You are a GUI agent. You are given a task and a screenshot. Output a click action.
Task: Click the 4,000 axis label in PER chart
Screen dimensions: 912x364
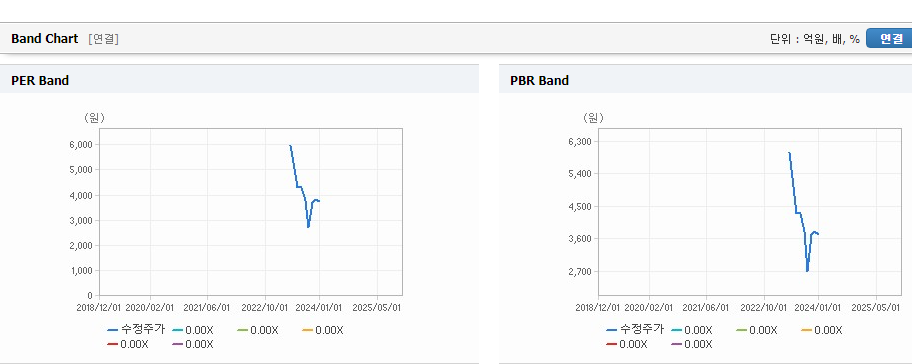(x=81, y=195)
